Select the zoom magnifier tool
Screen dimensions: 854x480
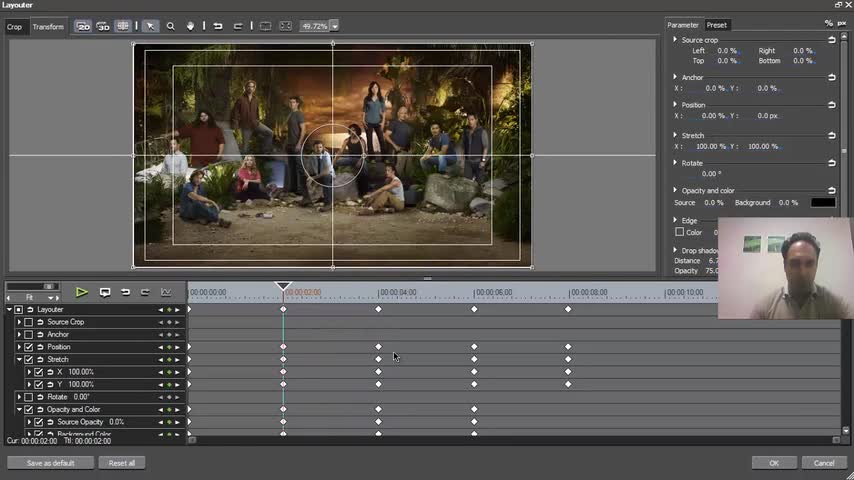(170, 26)
